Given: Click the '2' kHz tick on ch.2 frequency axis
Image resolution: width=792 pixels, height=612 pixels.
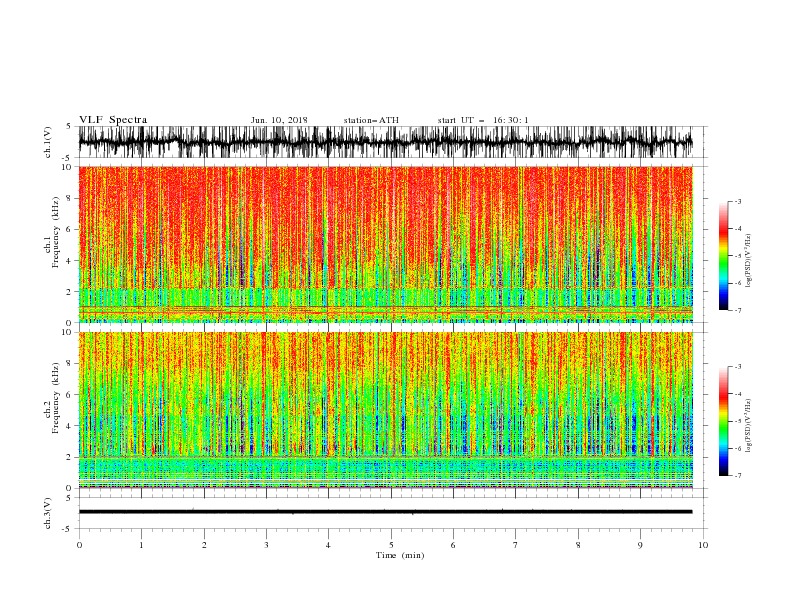Looking at the screenshot, I should (70, 457).
